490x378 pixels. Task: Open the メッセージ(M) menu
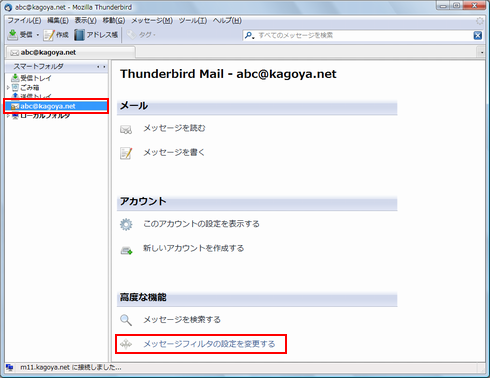tap(152, 21)
